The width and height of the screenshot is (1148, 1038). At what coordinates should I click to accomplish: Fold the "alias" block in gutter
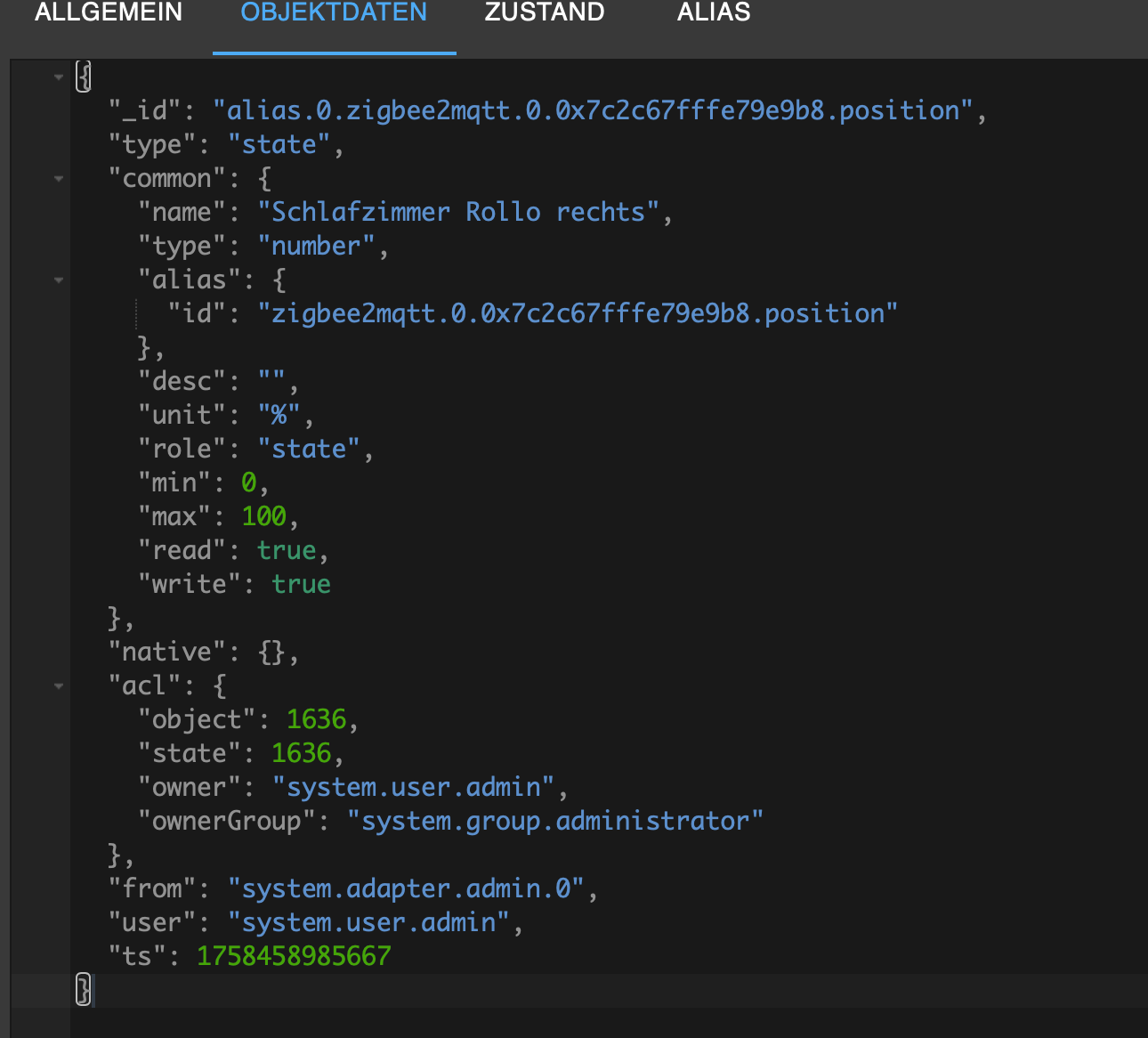[59, 280]
